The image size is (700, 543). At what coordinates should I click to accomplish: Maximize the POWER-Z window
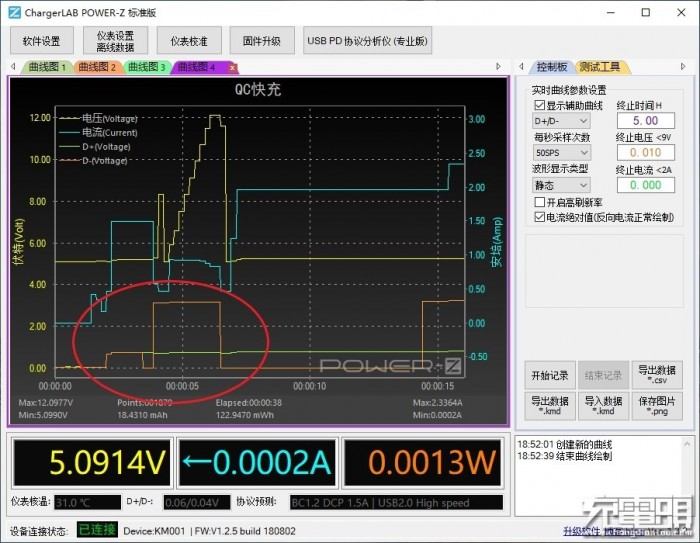click(x=646, y=13)
